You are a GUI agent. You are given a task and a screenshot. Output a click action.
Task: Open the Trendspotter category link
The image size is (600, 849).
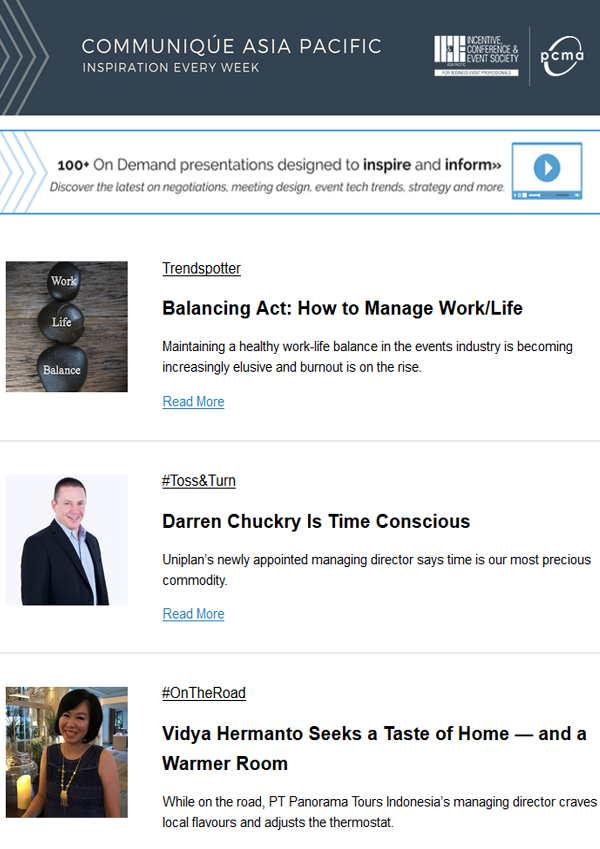[201, 268]
